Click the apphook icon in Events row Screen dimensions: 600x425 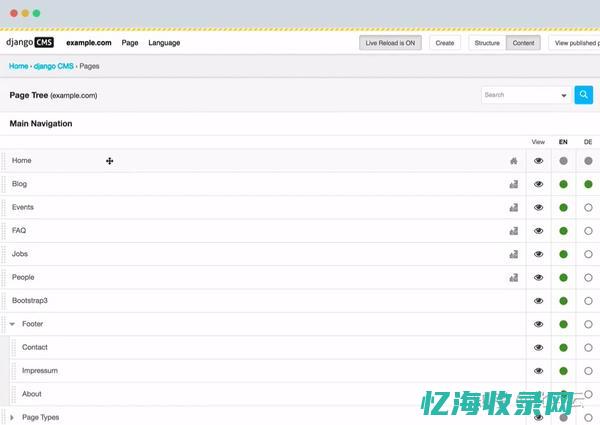click(x=514, y=207)
